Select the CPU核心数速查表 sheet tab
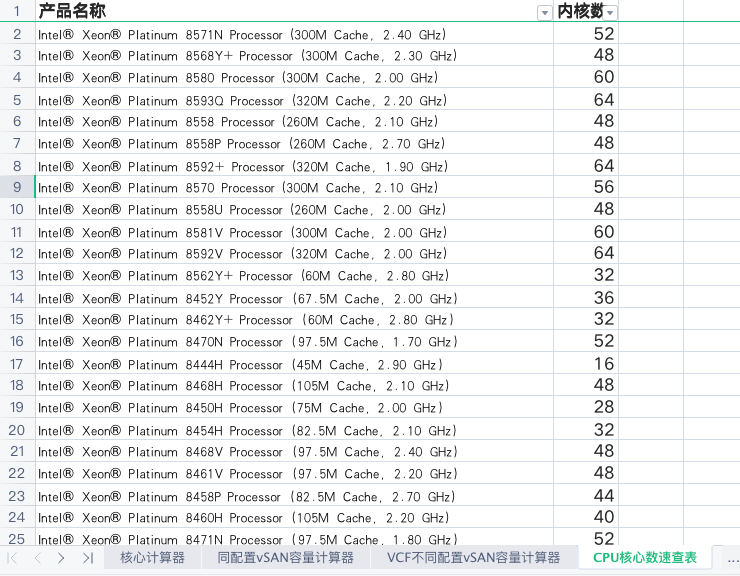The height and width of the screenshot is (576, 740). coord(645,558)
